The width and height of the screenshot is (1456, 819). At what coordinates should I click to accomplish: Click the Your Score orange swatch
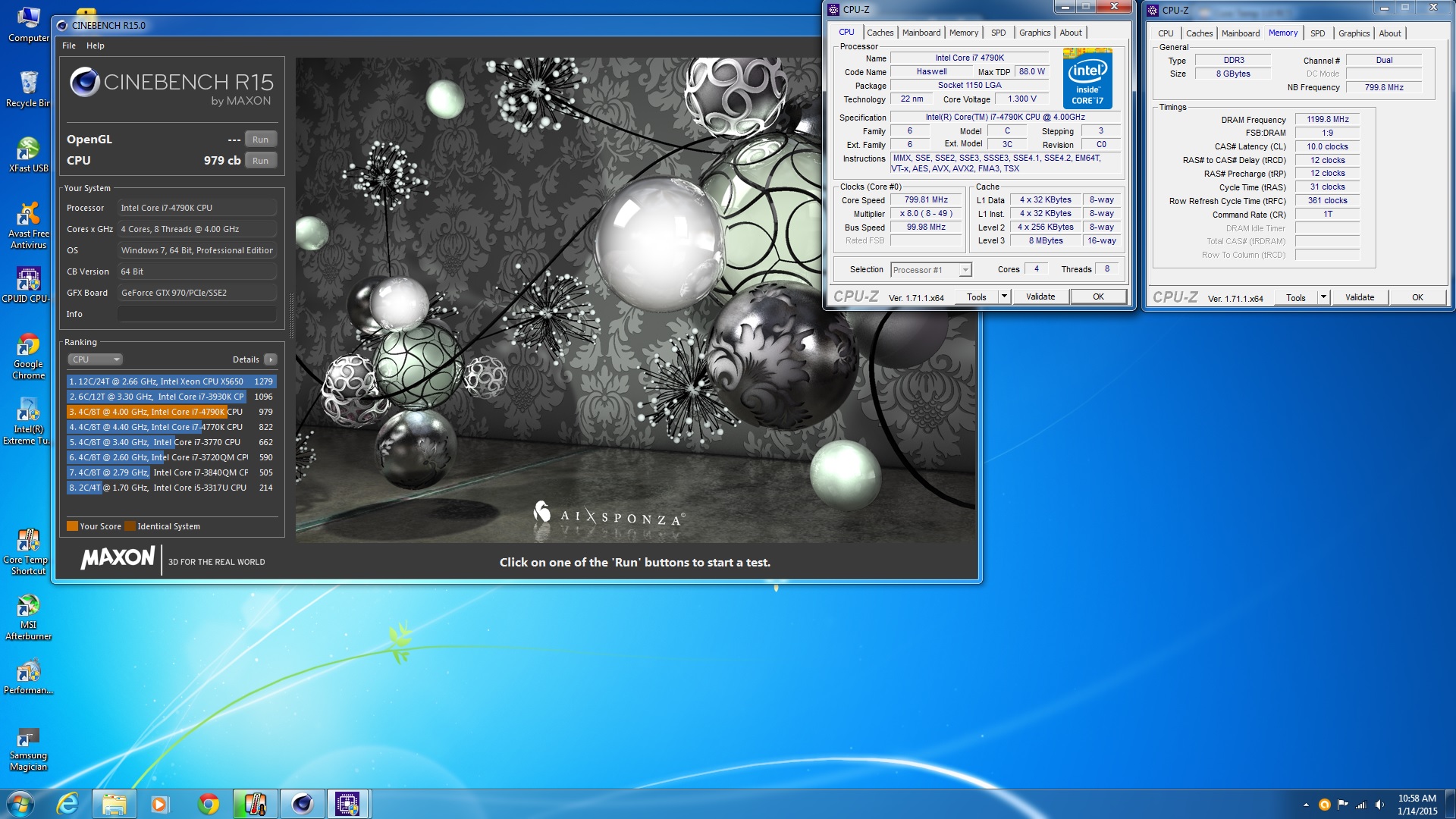(x=72, y=526)
